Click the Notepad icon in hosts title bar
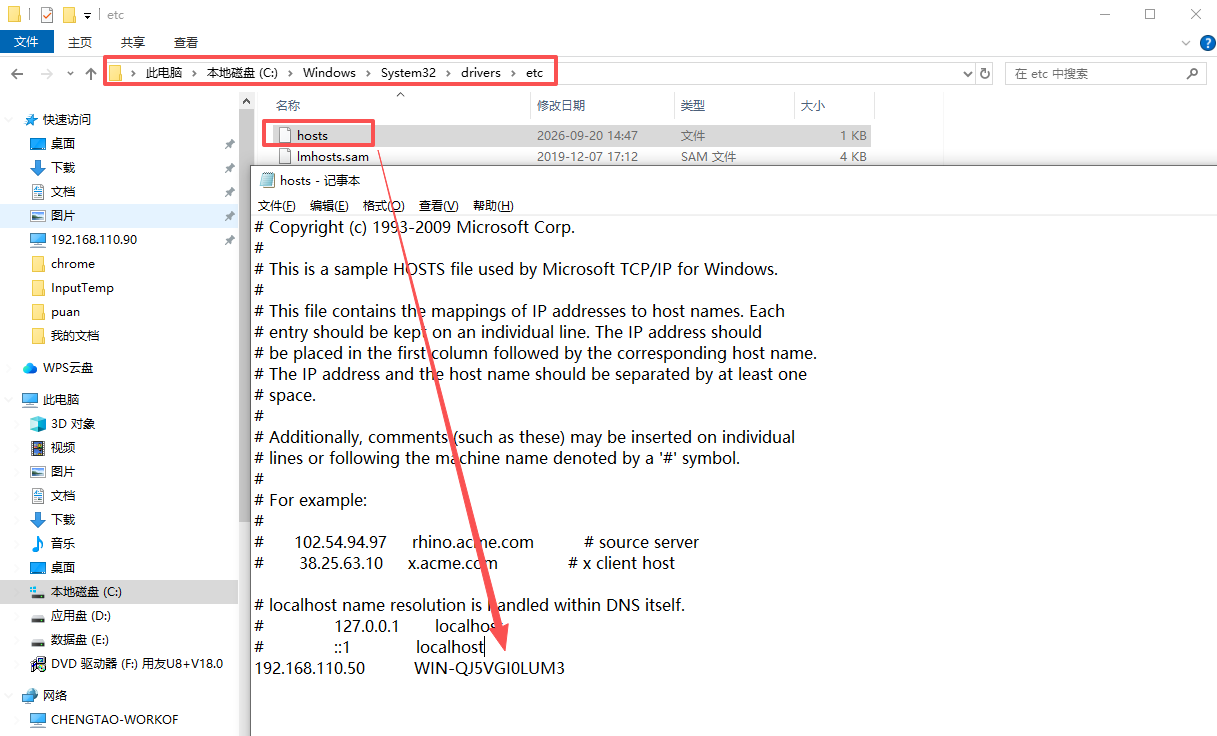The height and width of the screenshot is (736, 1217). 267,180
